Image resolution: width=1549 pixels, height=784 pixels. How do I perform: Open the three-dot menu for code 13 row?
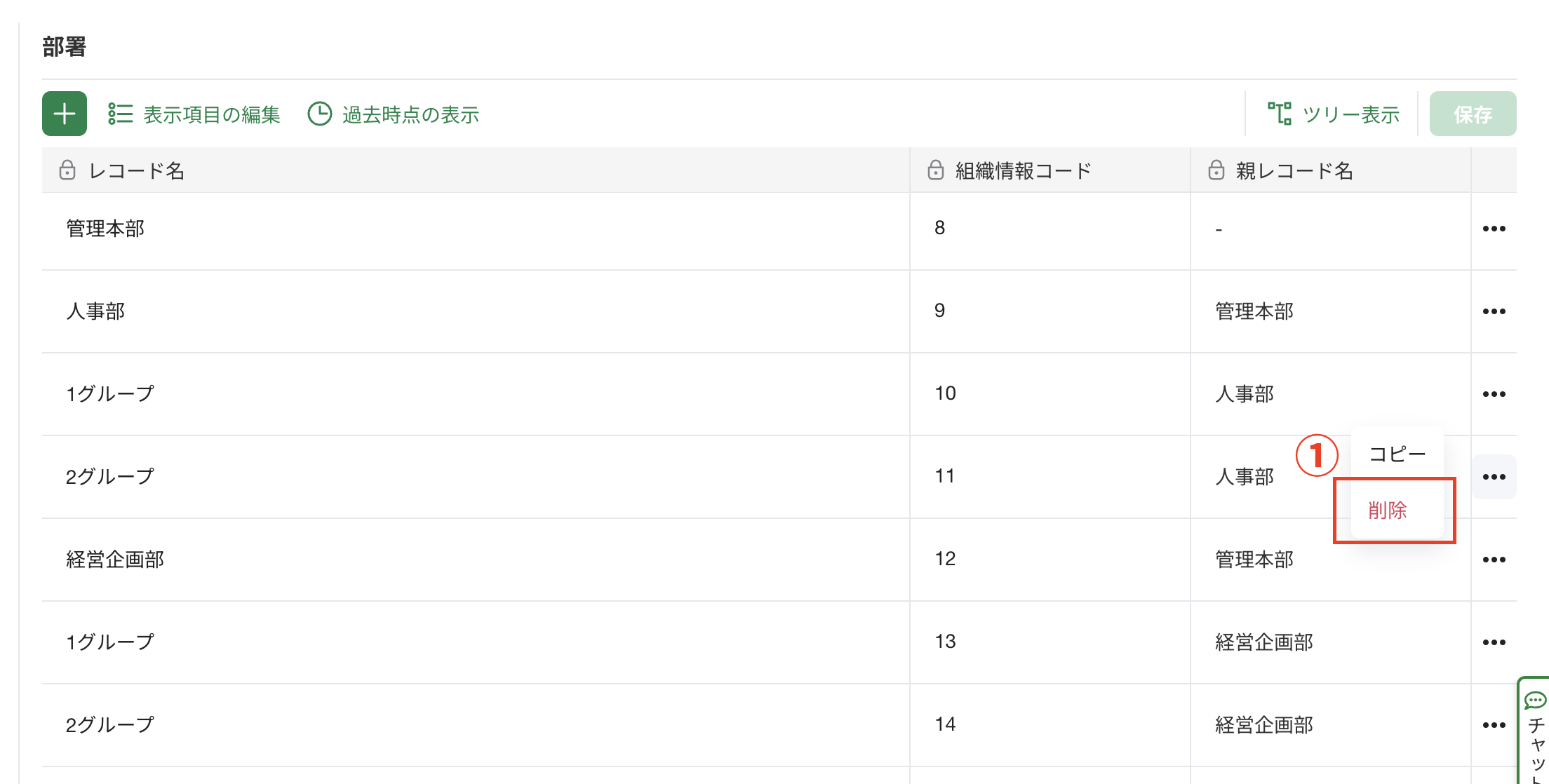(1494, 642)
